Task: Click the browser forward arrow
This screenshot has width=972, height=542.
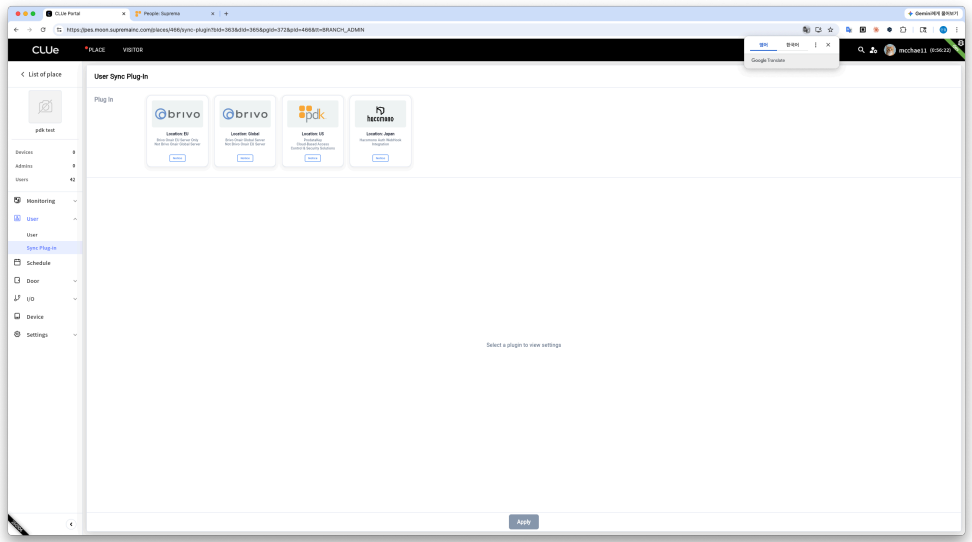Action: click(x=29, y=30)
